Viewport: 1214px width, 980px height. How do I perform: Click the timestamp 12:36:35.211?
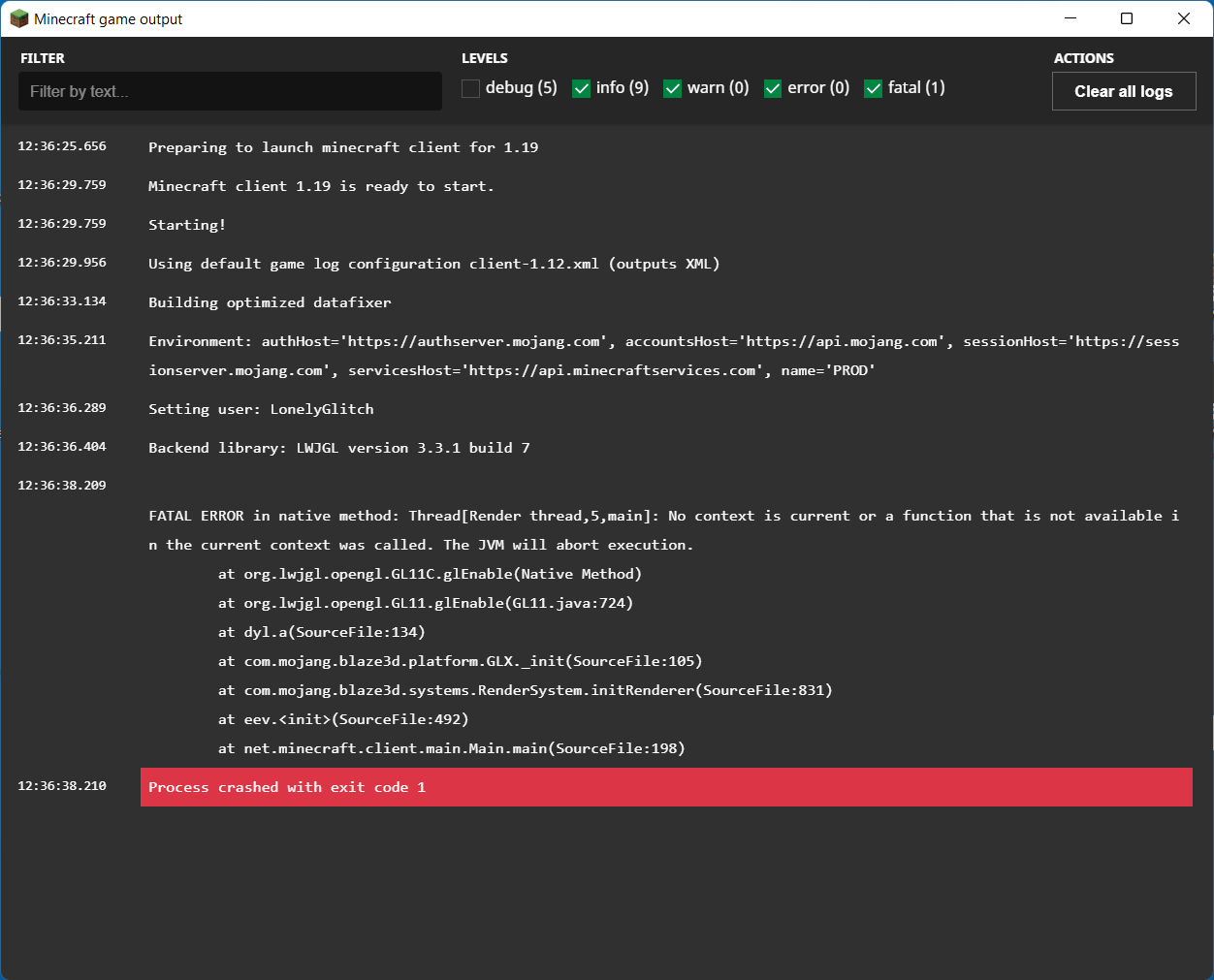tap(62, 340)
